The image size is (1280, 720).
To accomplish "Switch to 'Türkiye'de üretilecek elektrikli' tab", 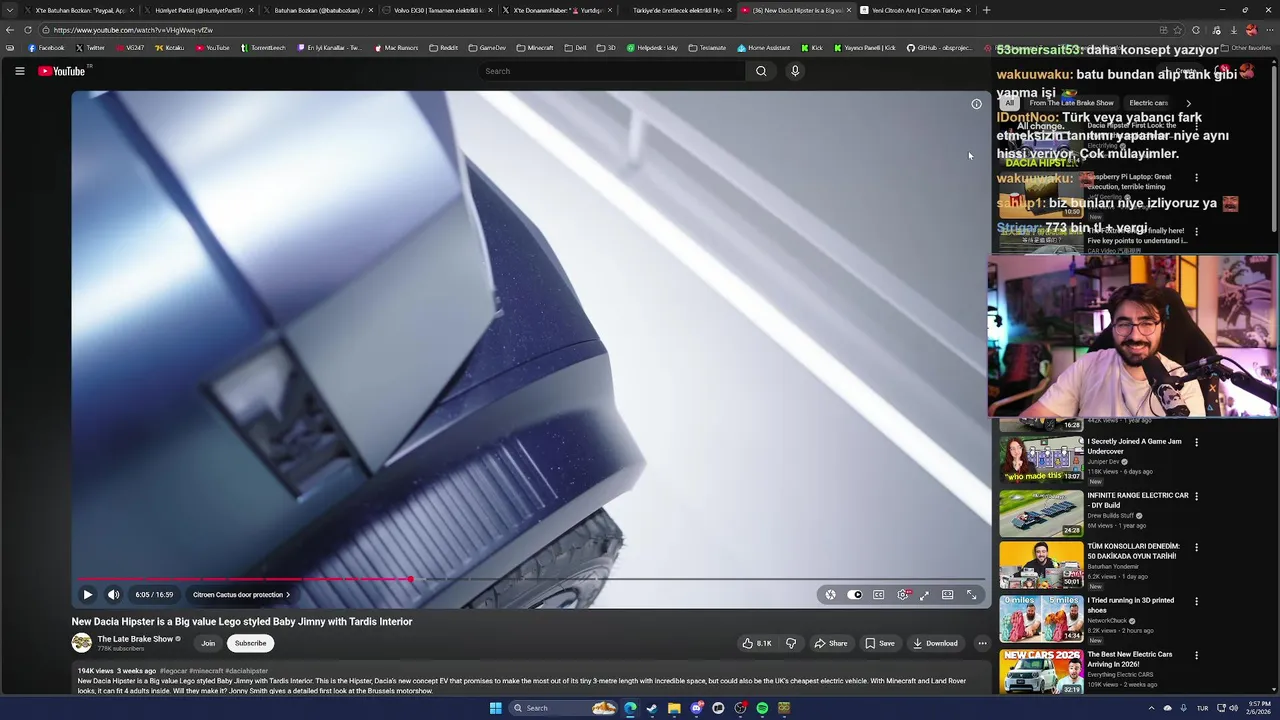I will pyautogui.click(x=675, y=10).
